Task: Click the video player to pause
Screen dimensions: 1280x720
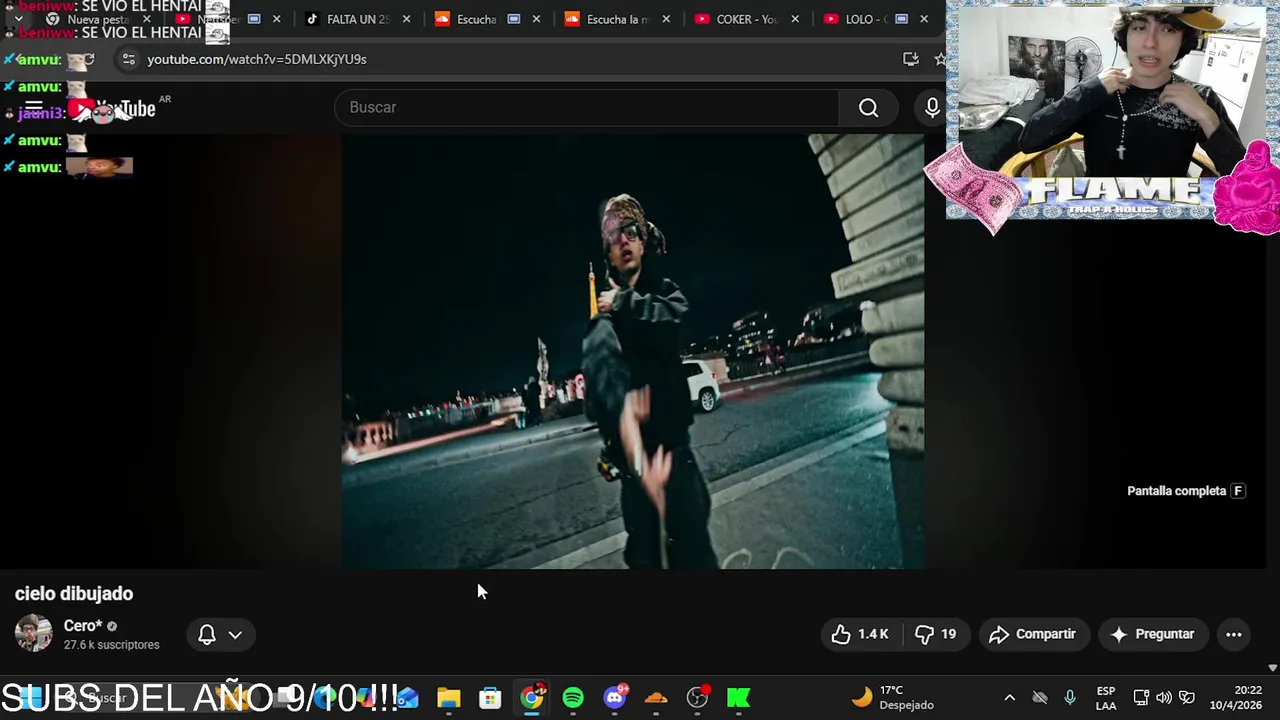Action: [x=633, y=351]
